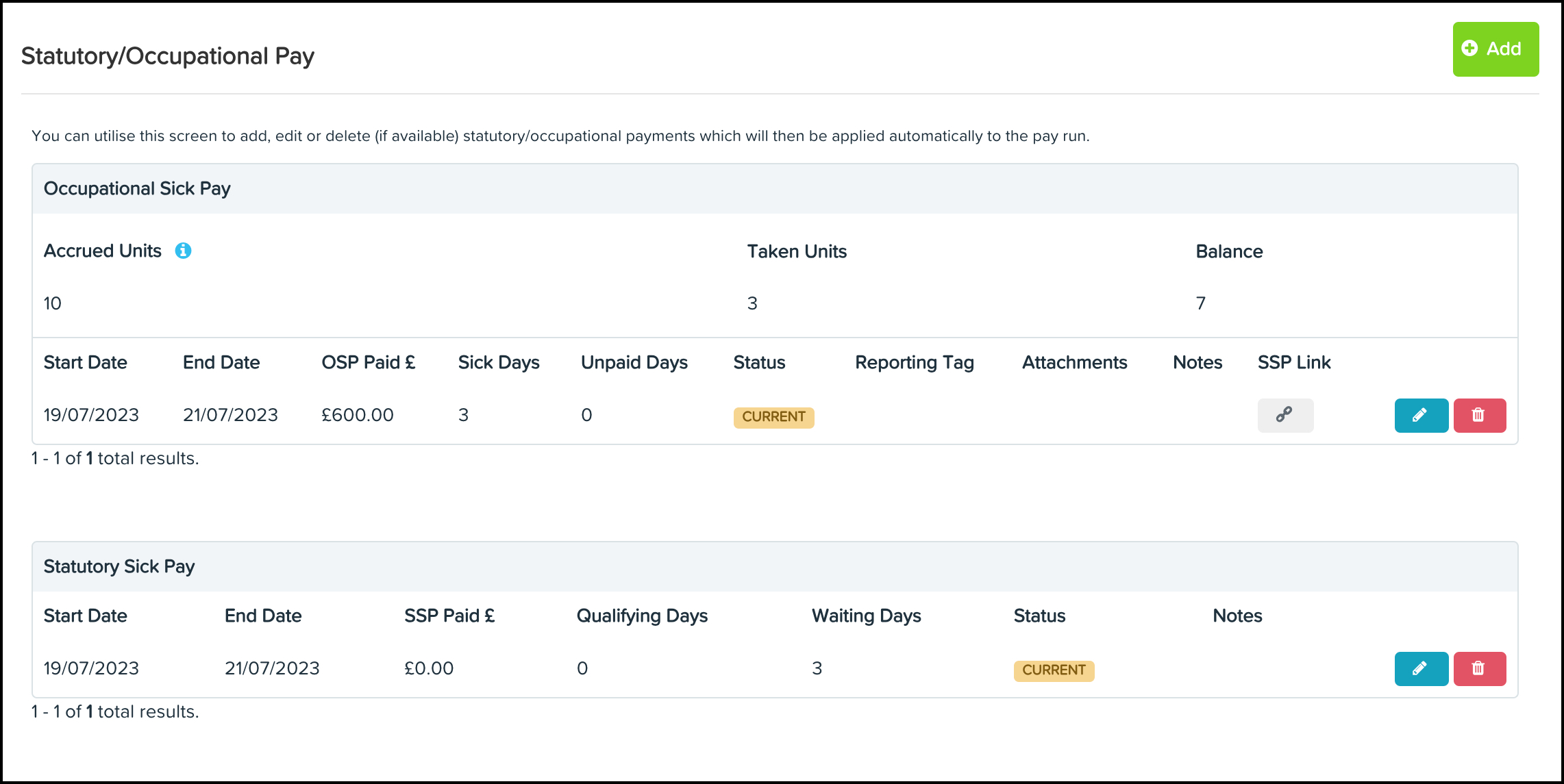Click the OSP Paid £ column header

369,362
